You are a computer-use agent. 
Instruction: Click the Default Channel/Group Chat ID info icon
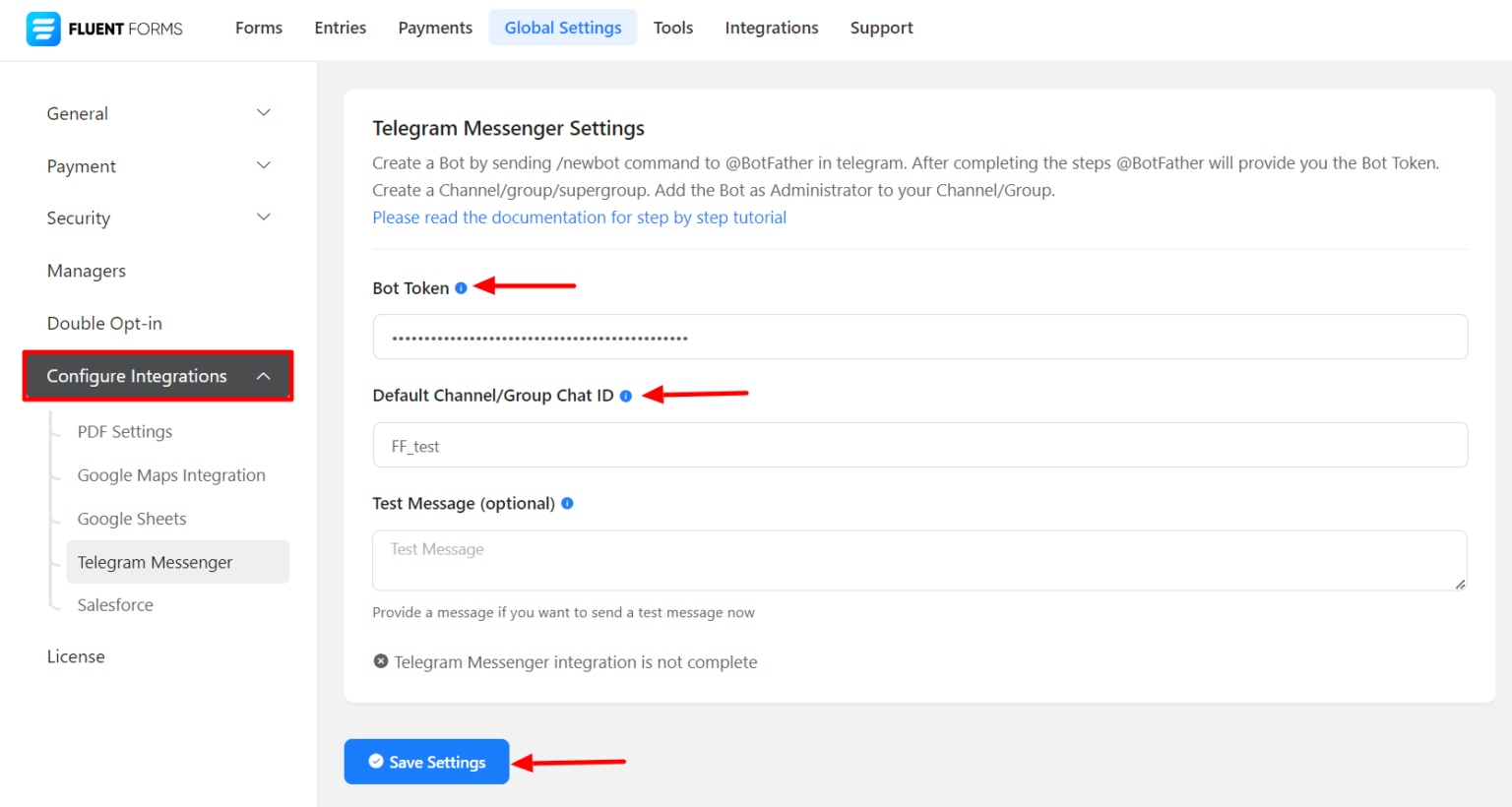(x=626, y=395)
